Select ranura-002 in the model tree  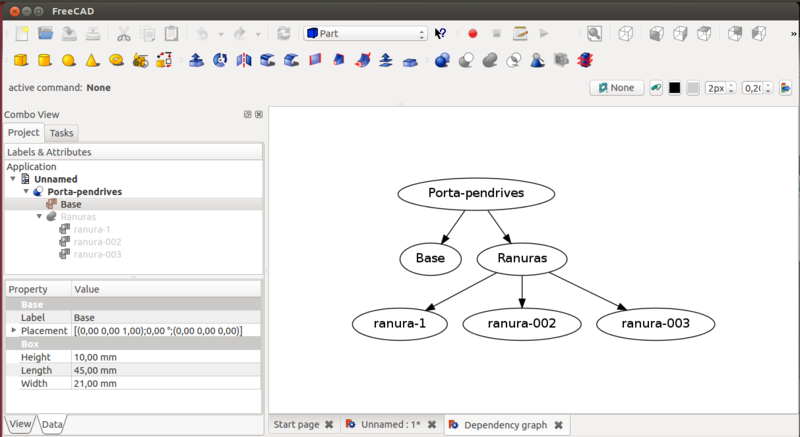97,242
